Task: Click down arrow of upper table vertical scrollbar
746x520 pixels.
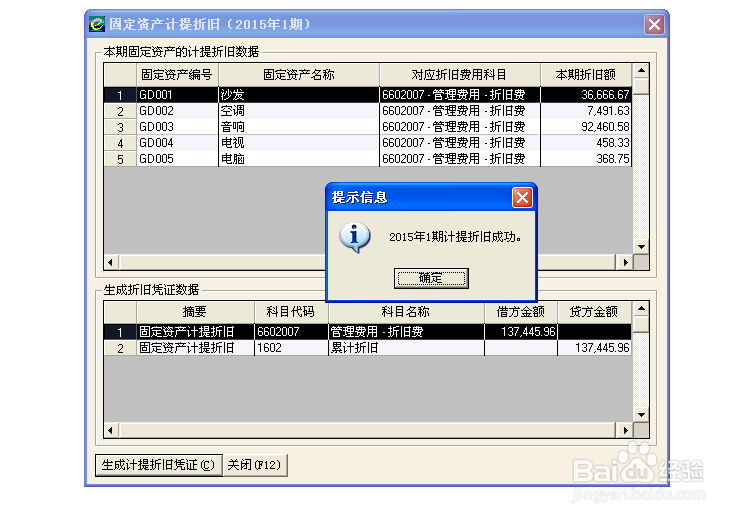Action: coord(641,247)
